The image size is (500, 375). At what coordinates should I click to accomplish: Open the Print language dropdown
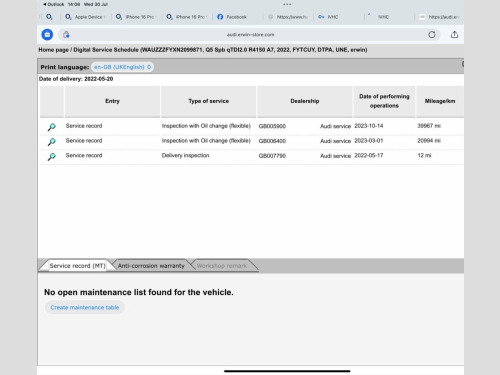(122, 67)
